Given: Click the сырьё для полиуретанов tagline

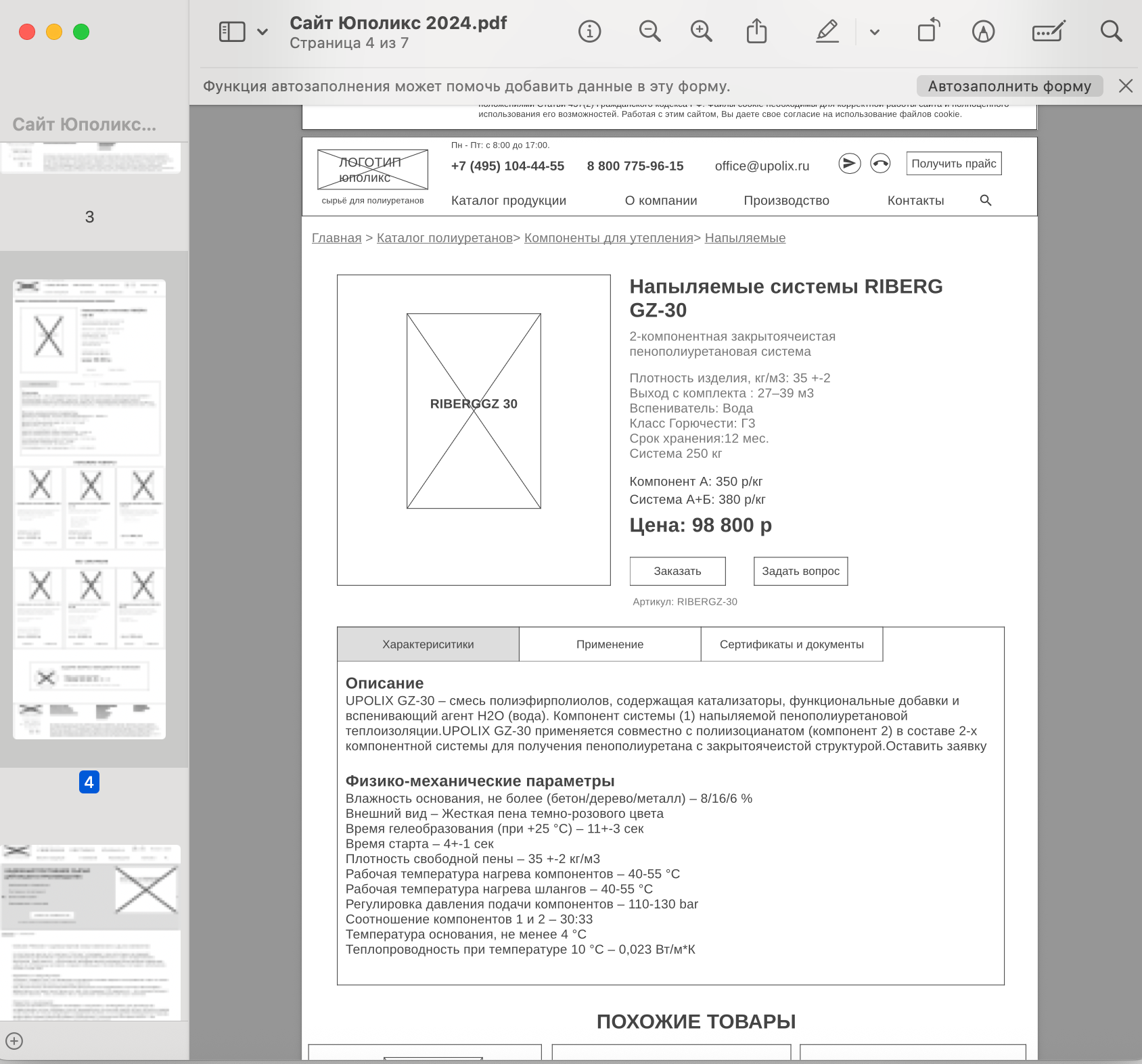Looking at the screenshot, I should point(373,201).
